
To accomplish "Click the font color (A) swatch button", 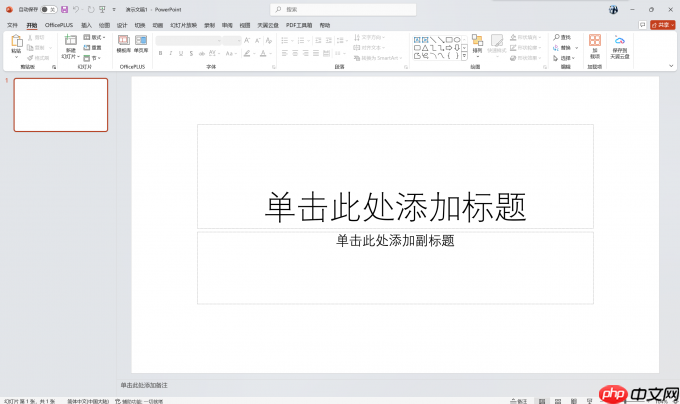I will tap(263, 53).
